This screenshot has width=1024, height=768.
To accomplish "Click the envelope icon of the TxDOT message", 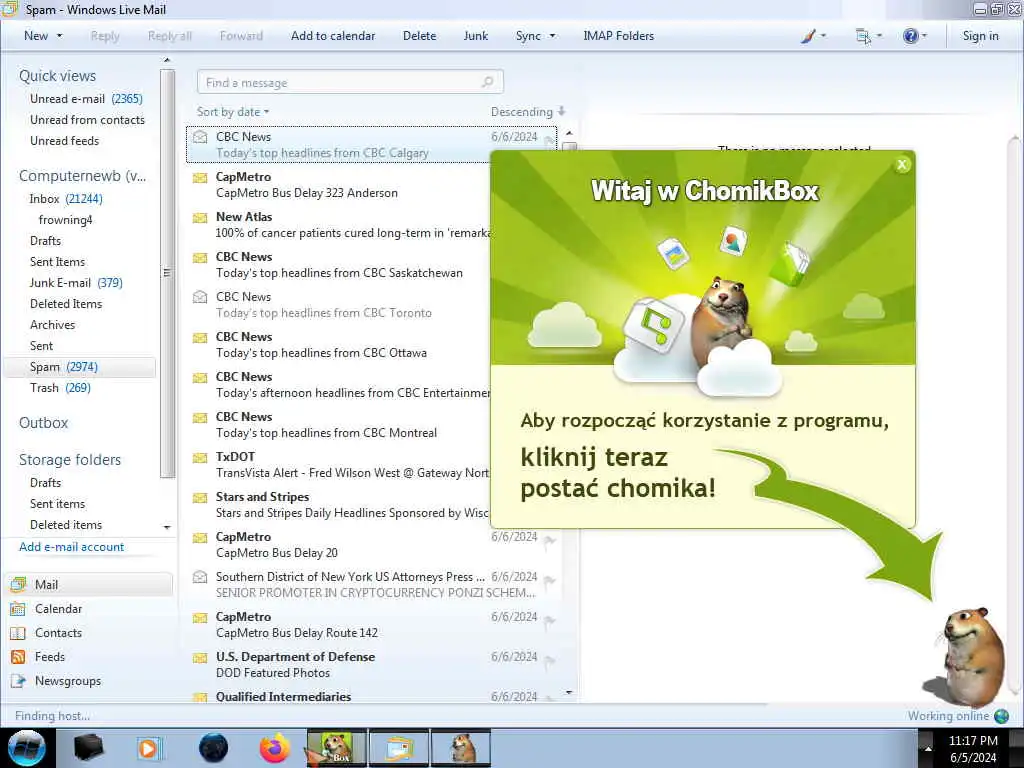I will click(x=200, y=457).
